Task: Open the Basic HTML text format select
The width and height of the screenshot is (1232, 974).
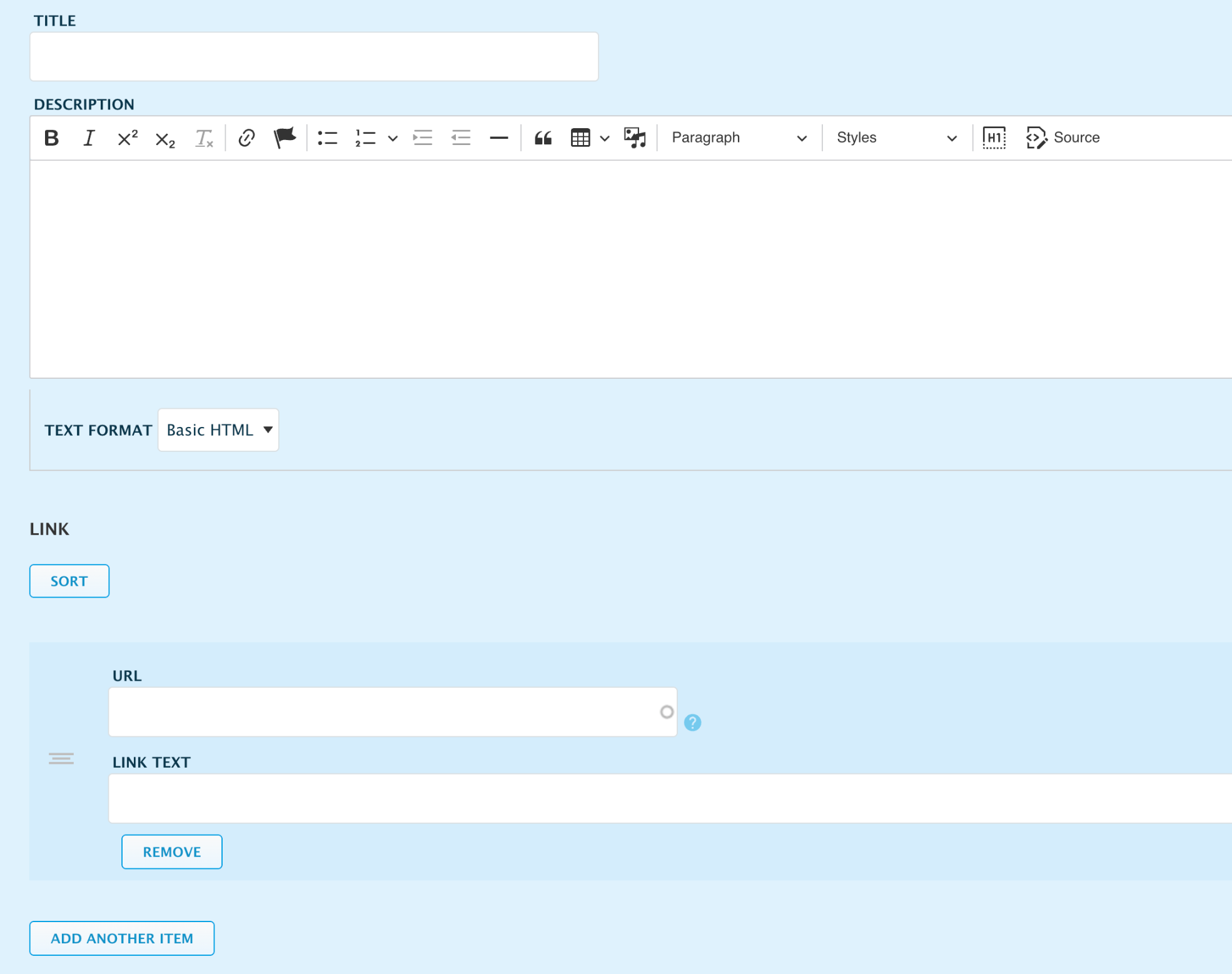Action: (218, 430)
